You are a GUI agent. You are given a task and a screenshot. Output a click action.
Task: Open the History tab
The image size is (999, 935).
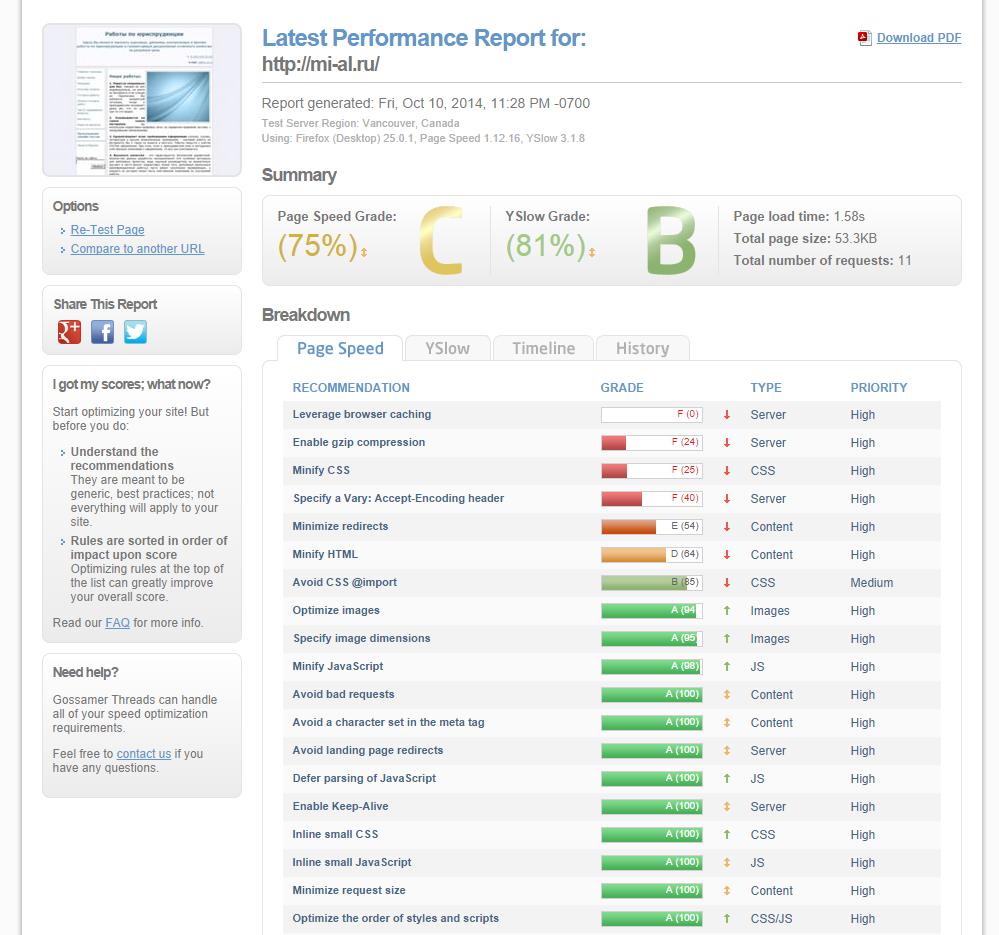642,348
